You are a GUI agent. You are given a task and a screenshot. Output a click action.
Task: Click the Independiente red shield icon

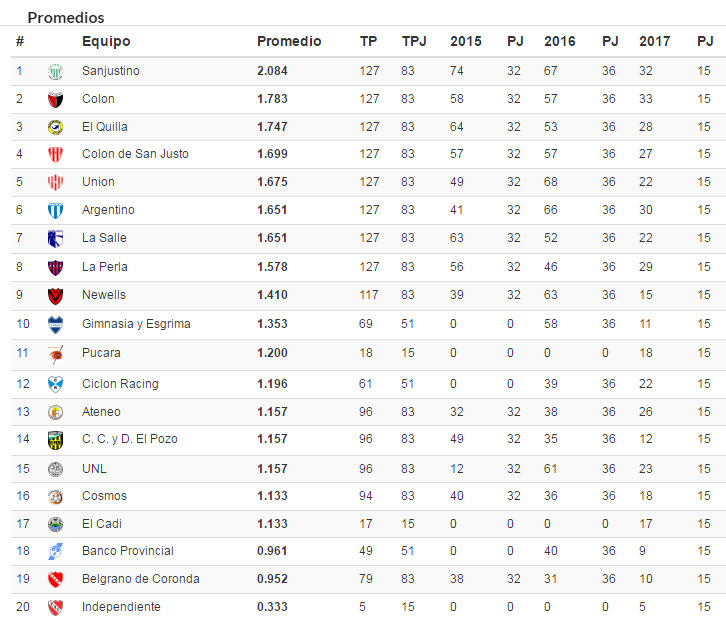tap(56, 607)
